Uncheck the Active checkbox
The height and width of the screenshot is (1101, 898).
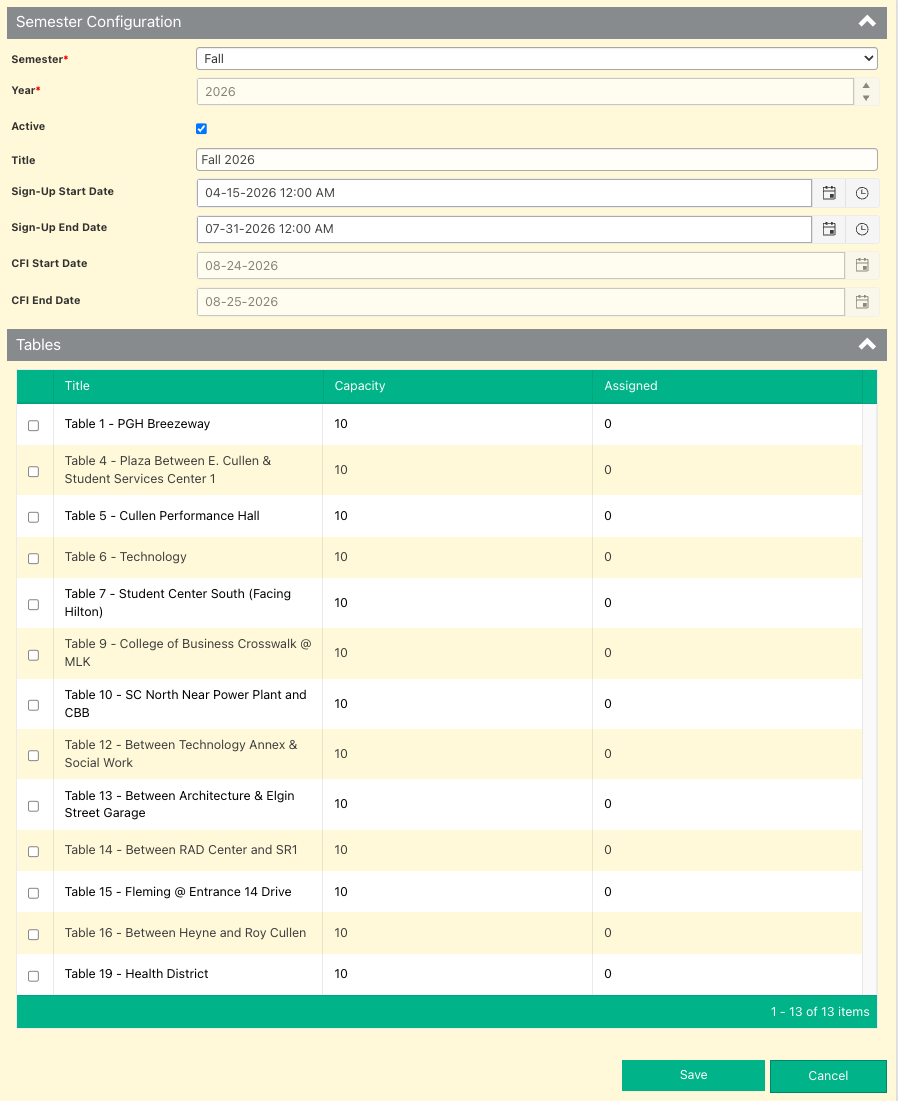[202, 129]
